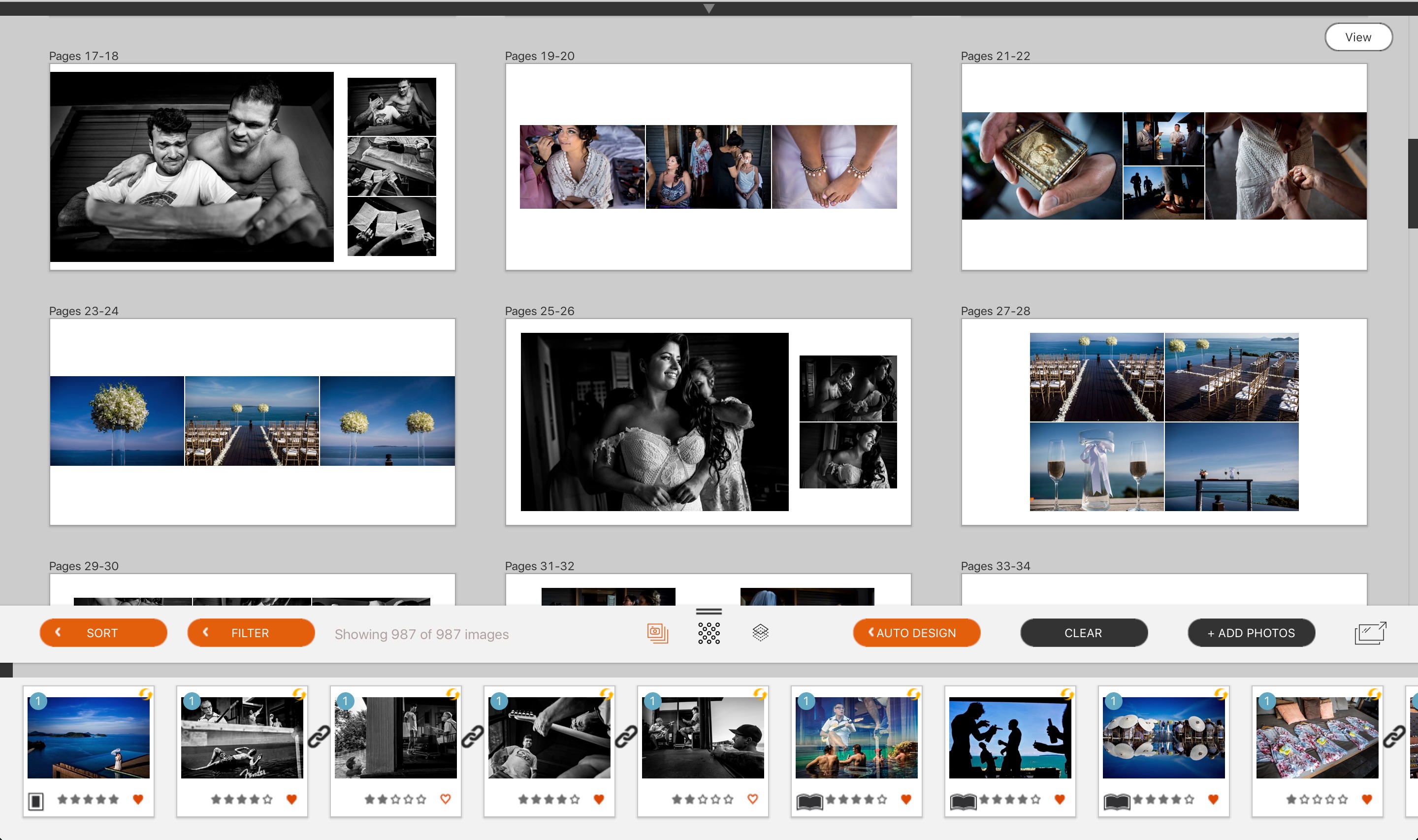
Task: Click cover icon on ocean couple photo
Action: 35,801
